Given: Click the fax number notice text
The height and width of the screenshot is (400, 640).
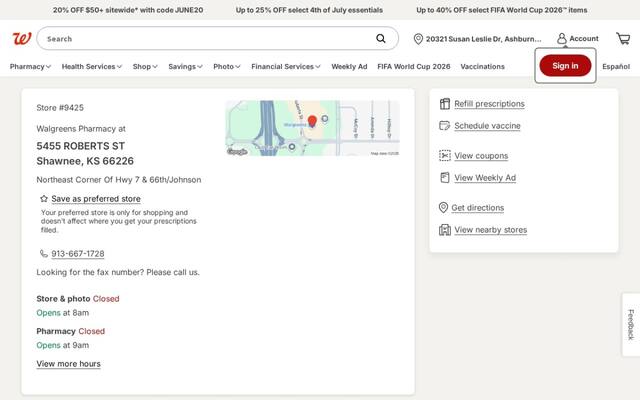Looking at the screenshot, I should (x=118, y=272).
